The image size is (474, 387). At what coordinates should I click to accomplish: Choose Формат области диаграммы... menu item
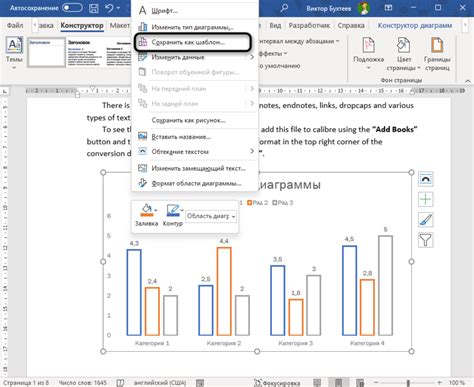point(195,183)
